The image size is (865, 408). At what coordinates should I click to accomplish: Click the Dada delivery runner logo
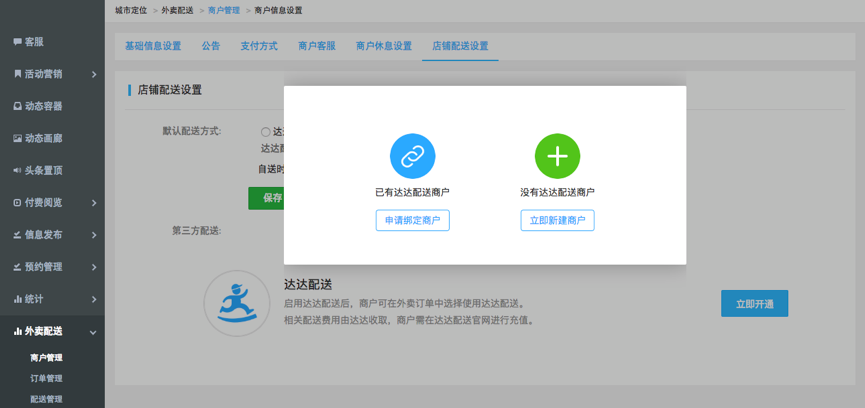[237, 304]
